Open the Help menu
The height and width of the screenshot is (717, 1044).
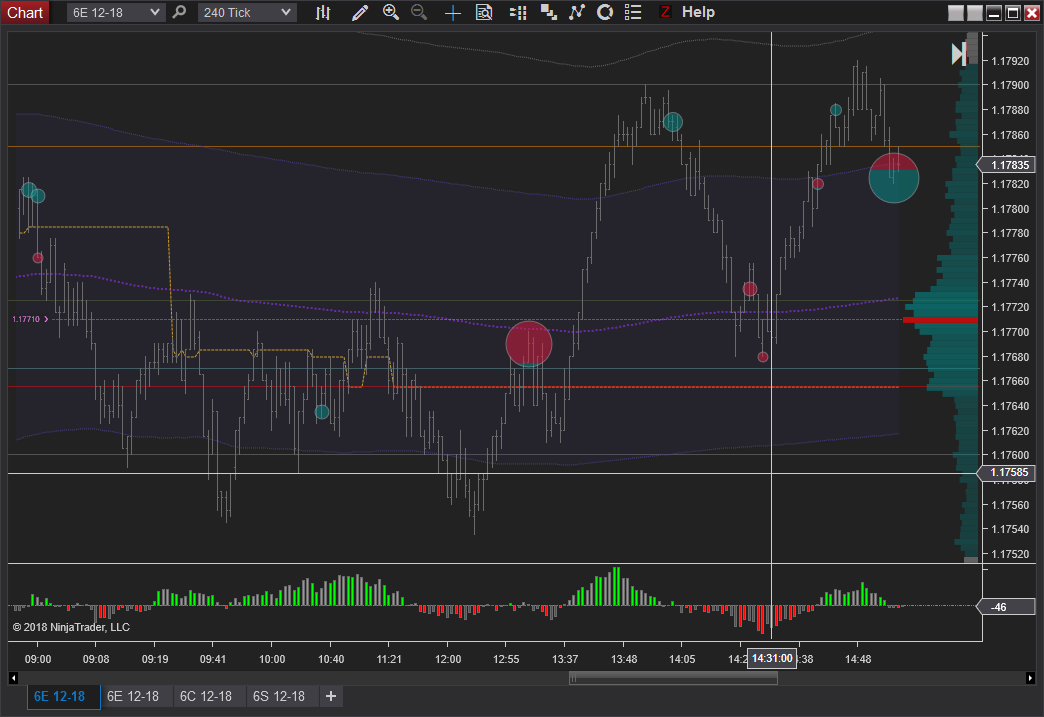tap(698, 12)
